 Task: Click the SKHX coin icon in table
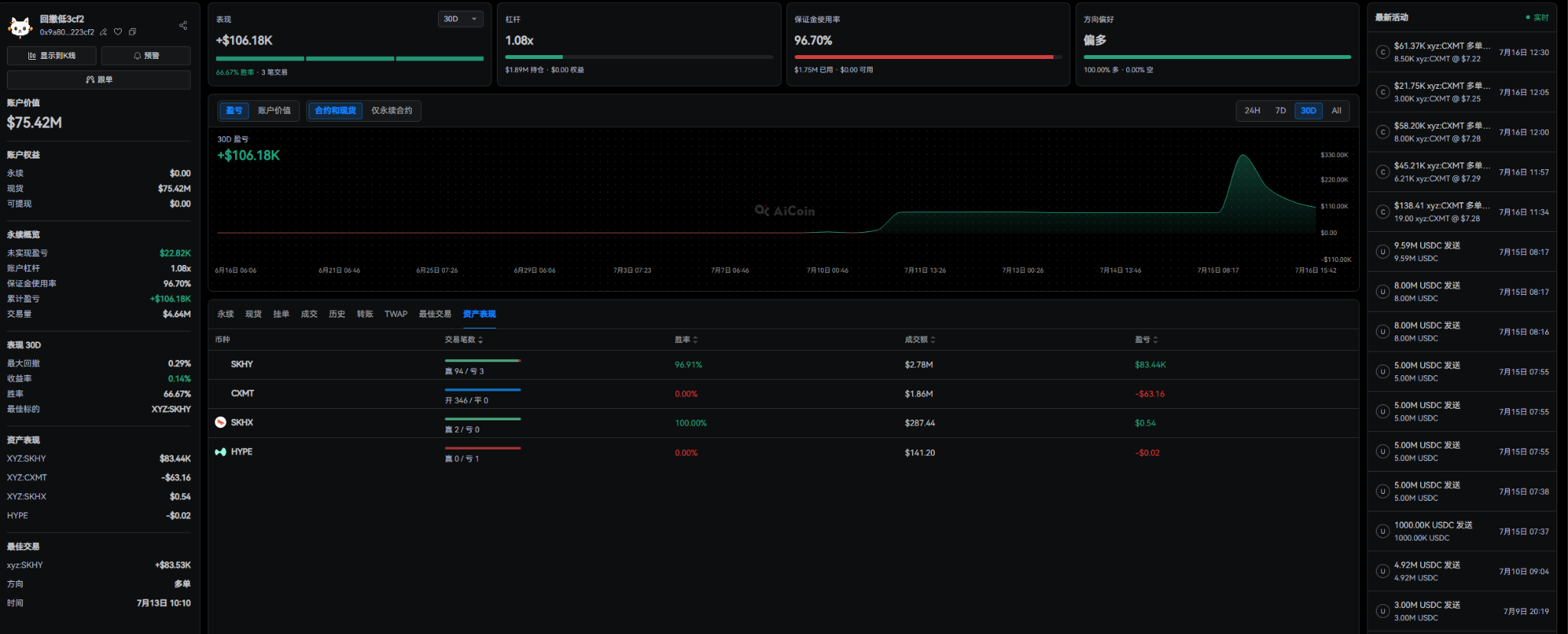[x=220, y=423]
